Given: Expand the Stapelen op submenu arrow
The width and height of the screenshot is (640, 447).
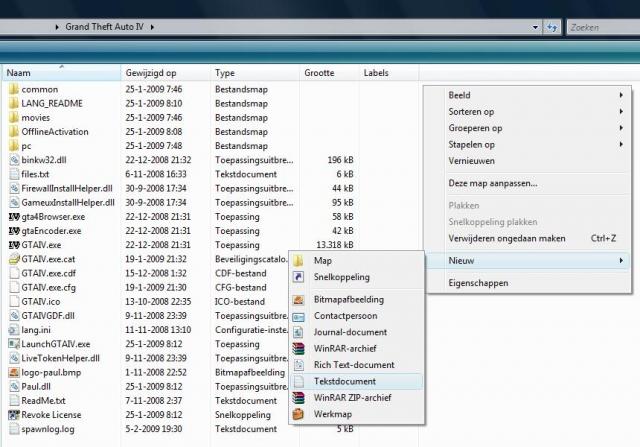Looking at the screenshot, I should coord(621,144).
